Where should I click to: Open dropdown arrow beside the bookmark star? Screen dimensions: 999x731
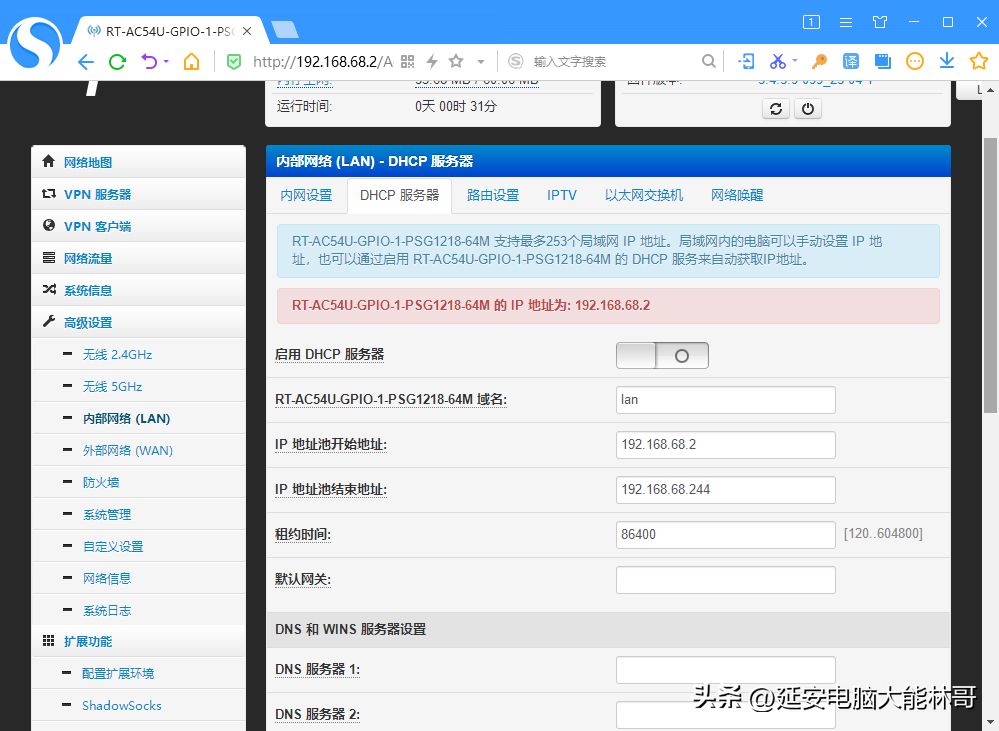pyautogui.click(x=481, y=62)
